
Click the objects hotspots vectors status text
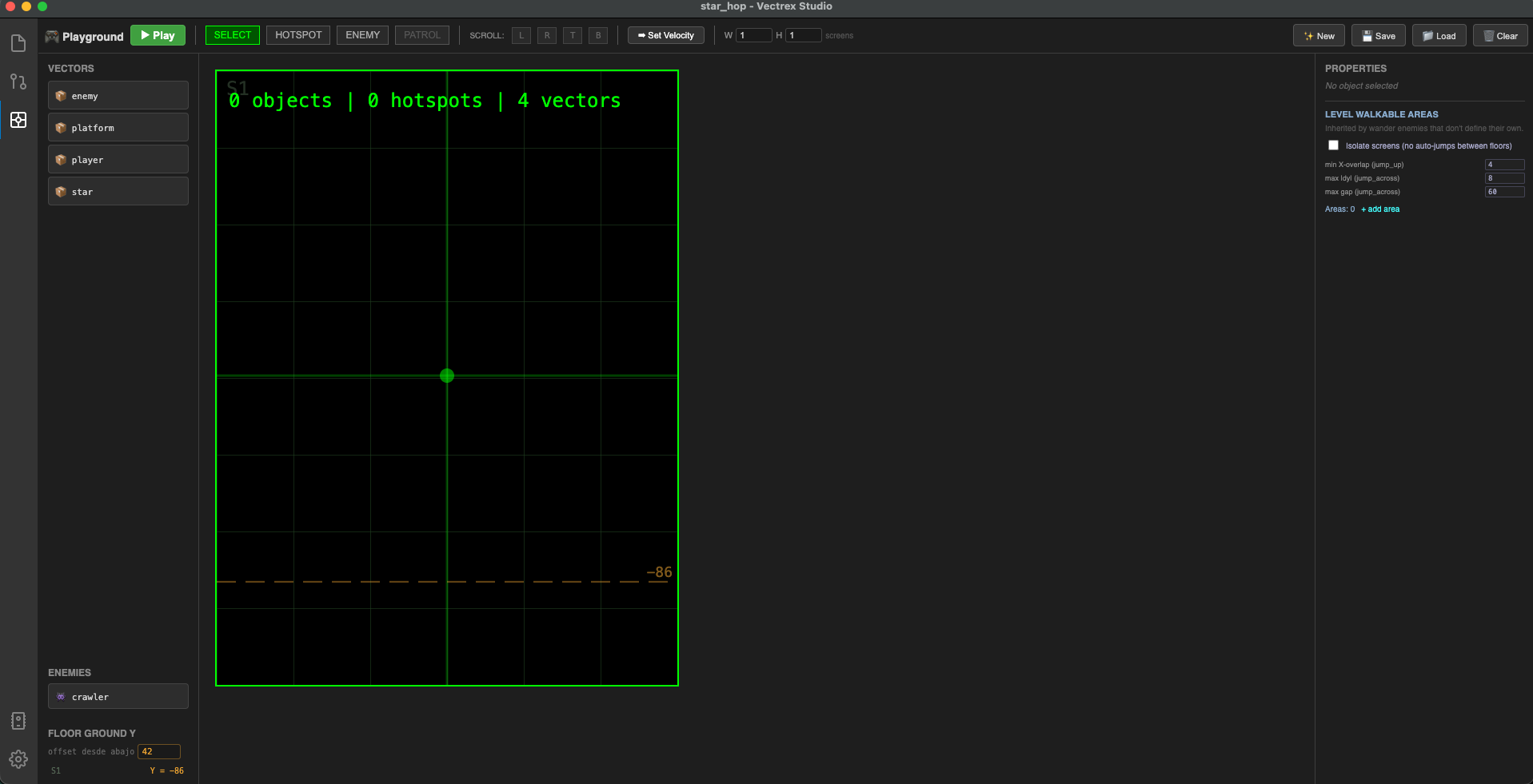click(x=425, y=101)
